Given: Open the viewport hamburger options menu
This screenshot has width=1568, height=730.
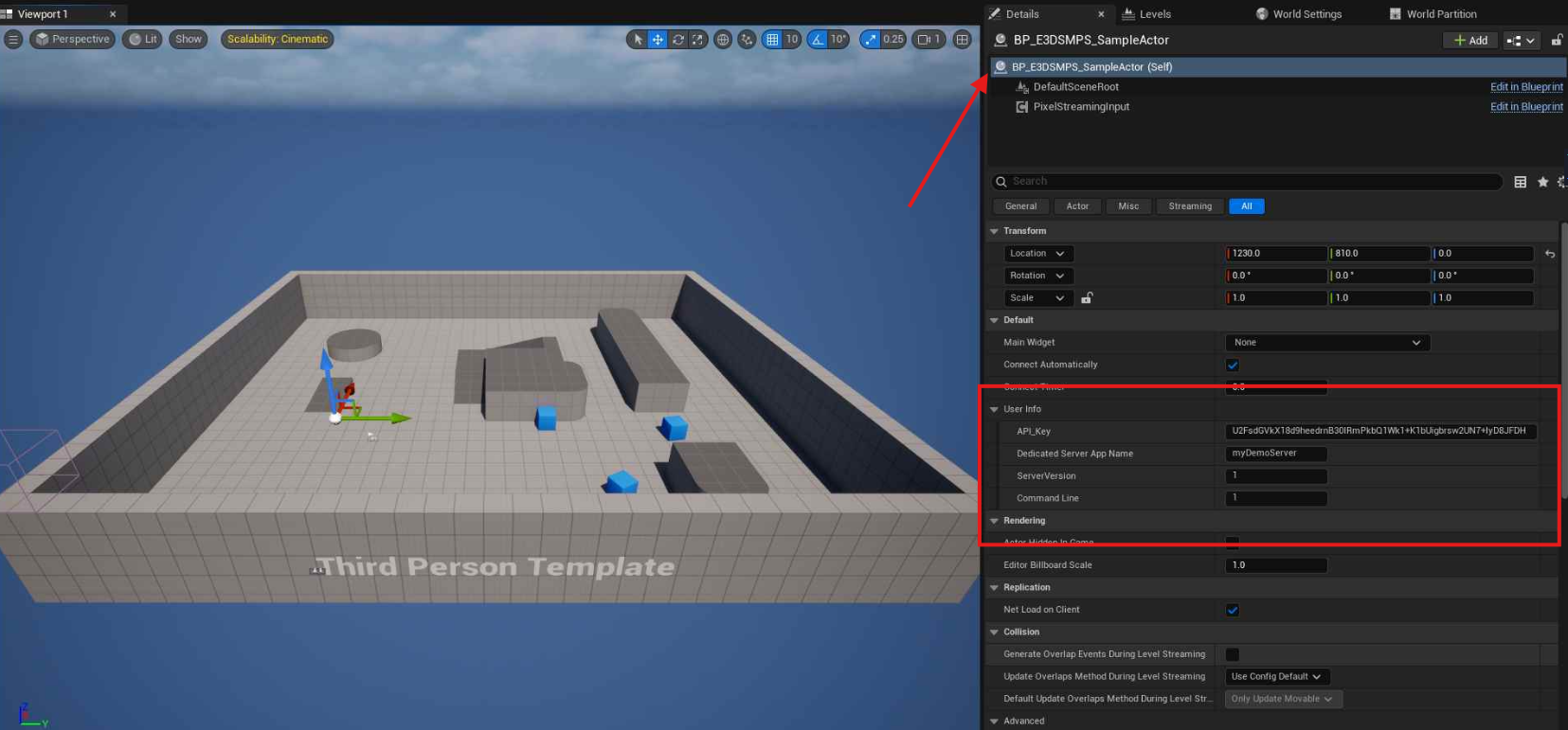Looking at the screenshot, I should pyautogui.click(x=13, y=40).
